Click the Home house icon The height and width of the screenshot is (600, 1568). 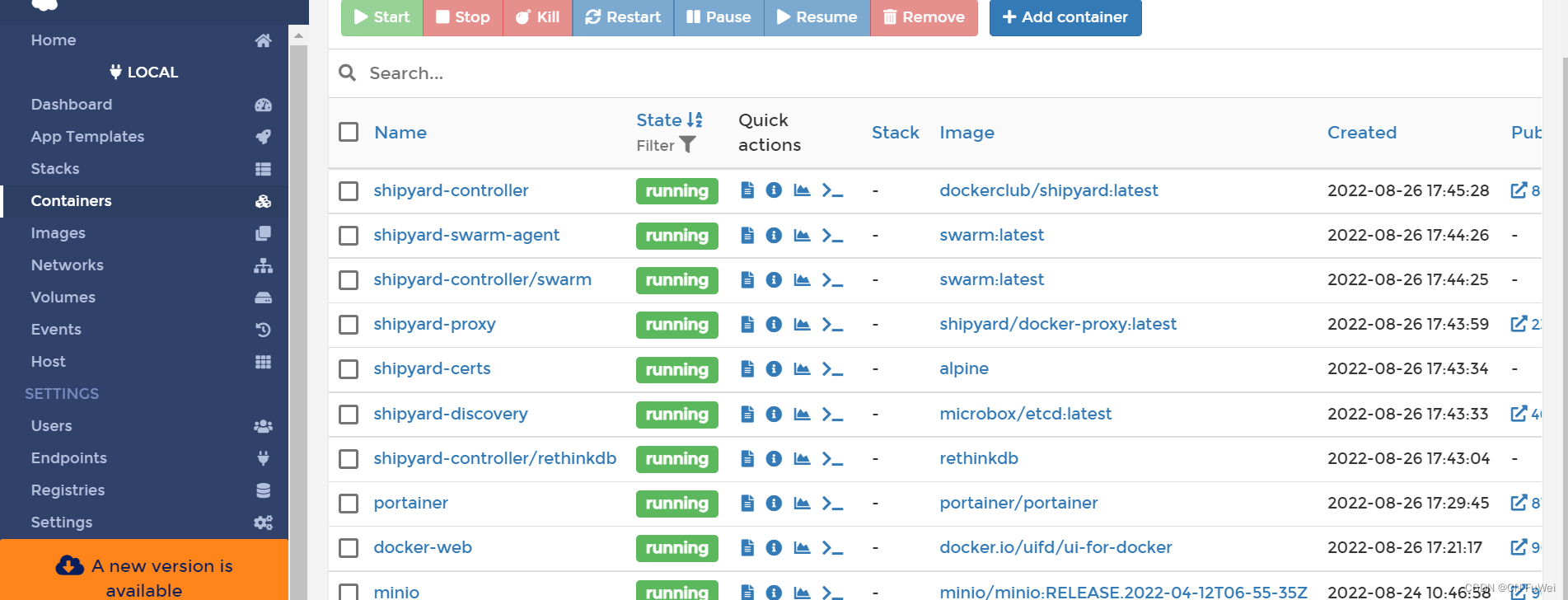pyautogui.click(x=264, y=40)
